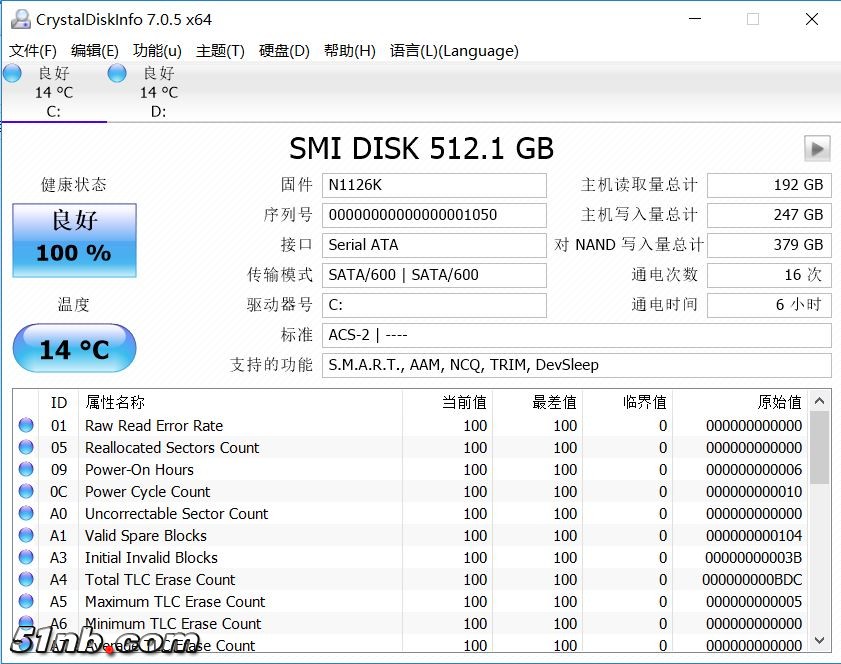Click the 良好 100 % health status button
Image resolution: width=841 pixels, height=664 pixels.
74,240
